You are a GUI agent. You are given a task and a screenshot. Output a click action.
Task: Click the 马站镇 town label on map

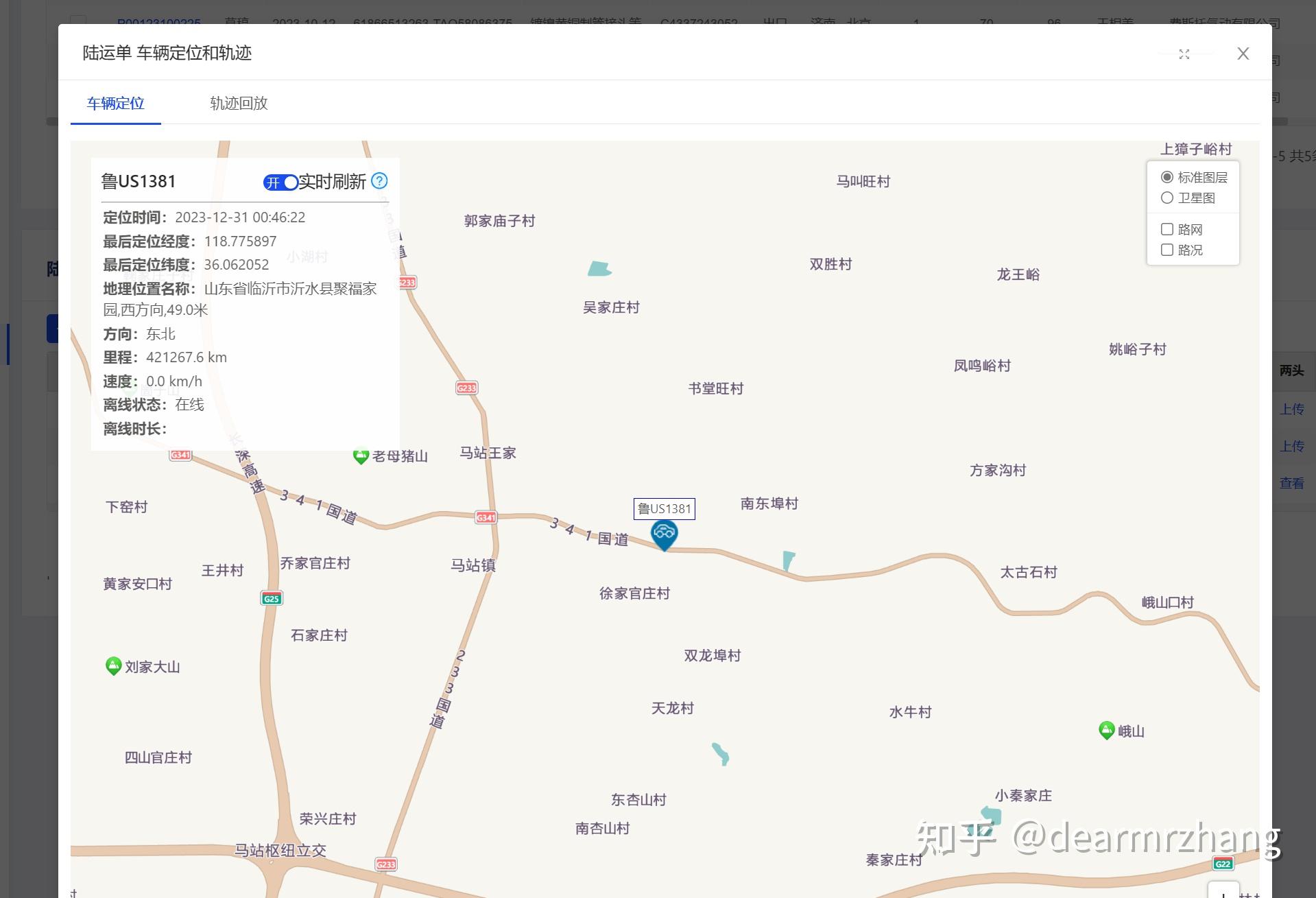473,565
